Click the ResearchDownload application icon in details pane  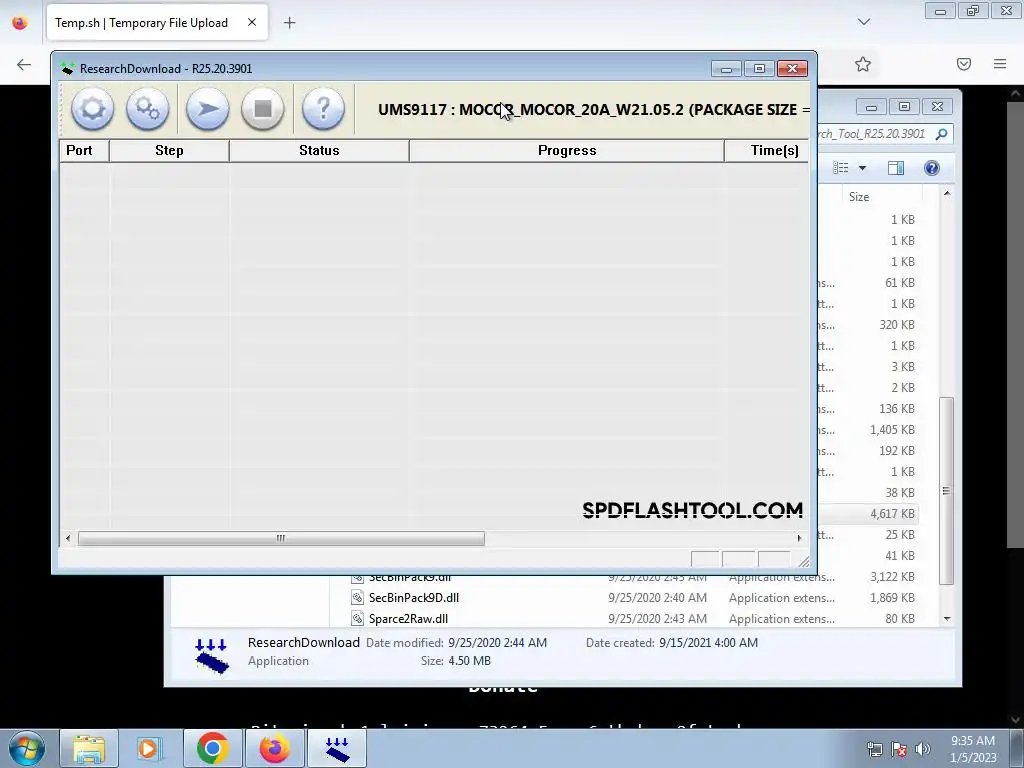212,655
